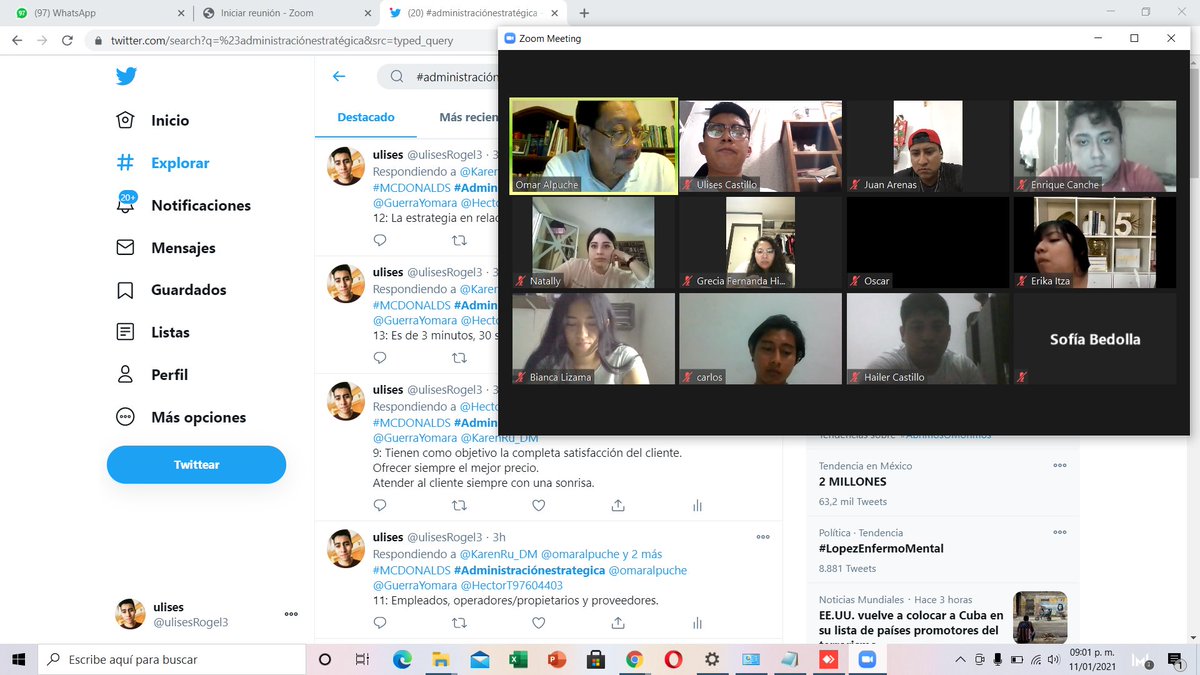The image size is (1200, 675).
Task: Click the Twitter bird logo
Action: pos(126,76)
